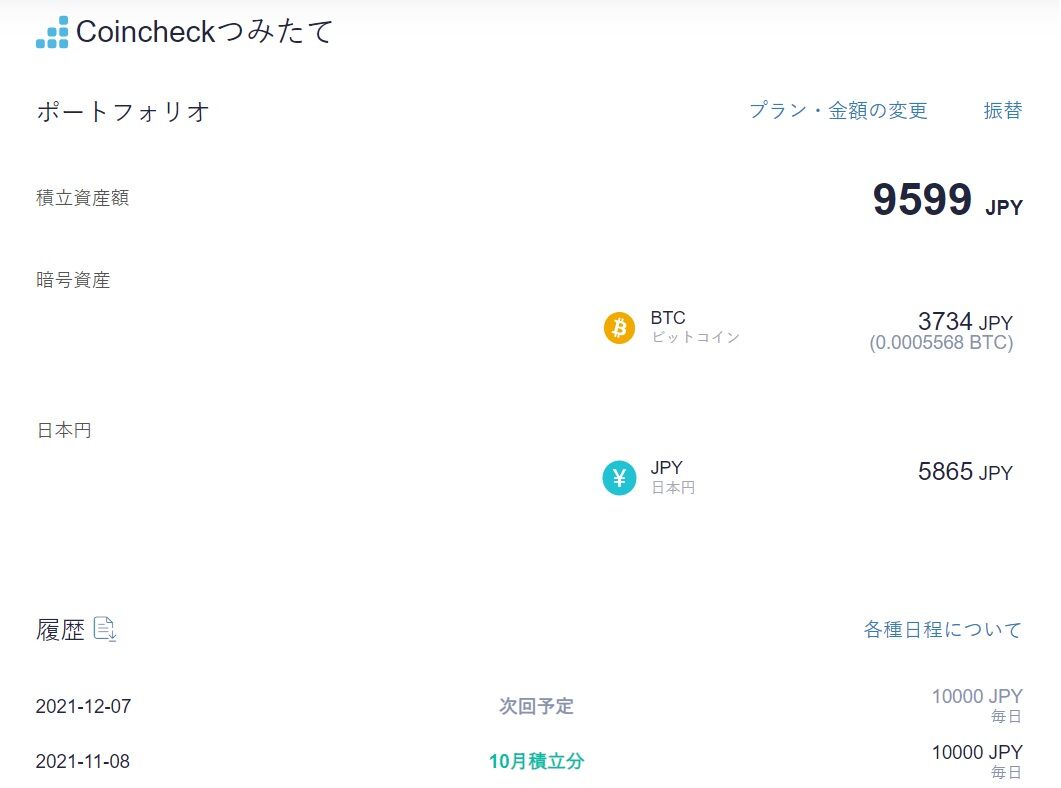Screen dimensions: 1061x788
Task: Select the ポートフォリオ heading
Action: click(x=123, y=112)
